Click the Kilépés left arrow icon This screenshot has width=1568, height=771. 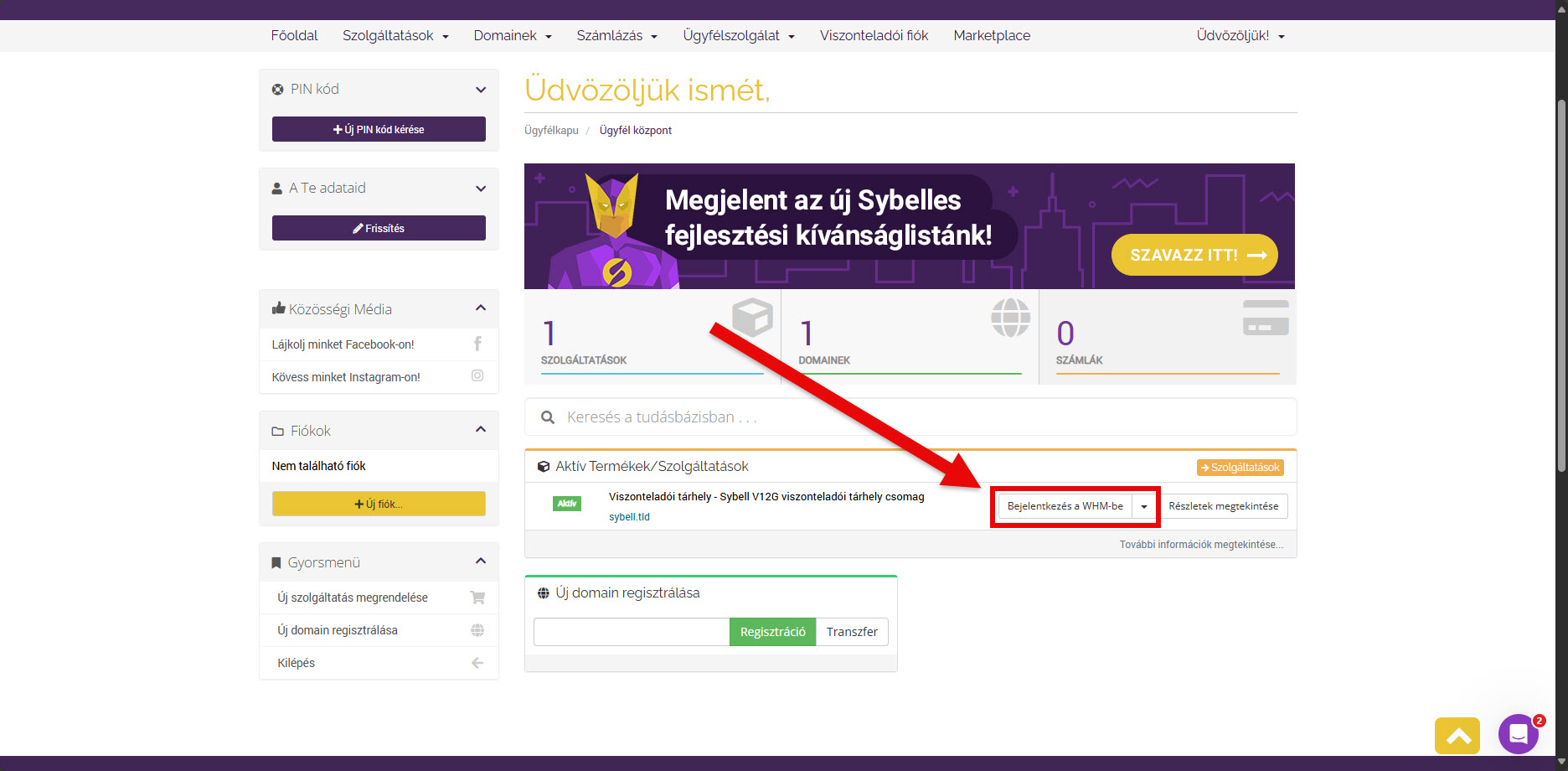tap(477, 663)
